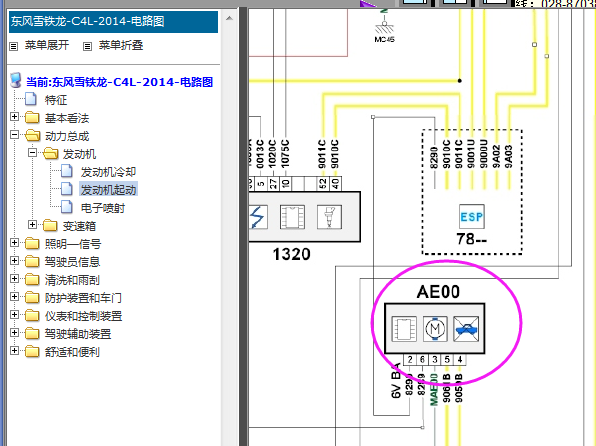Image resolution: width=596 pixels, height=446 pixels.
Task: Collapse the 发动机 tree node
Action: pyautogui.click(x=32, y=152)
